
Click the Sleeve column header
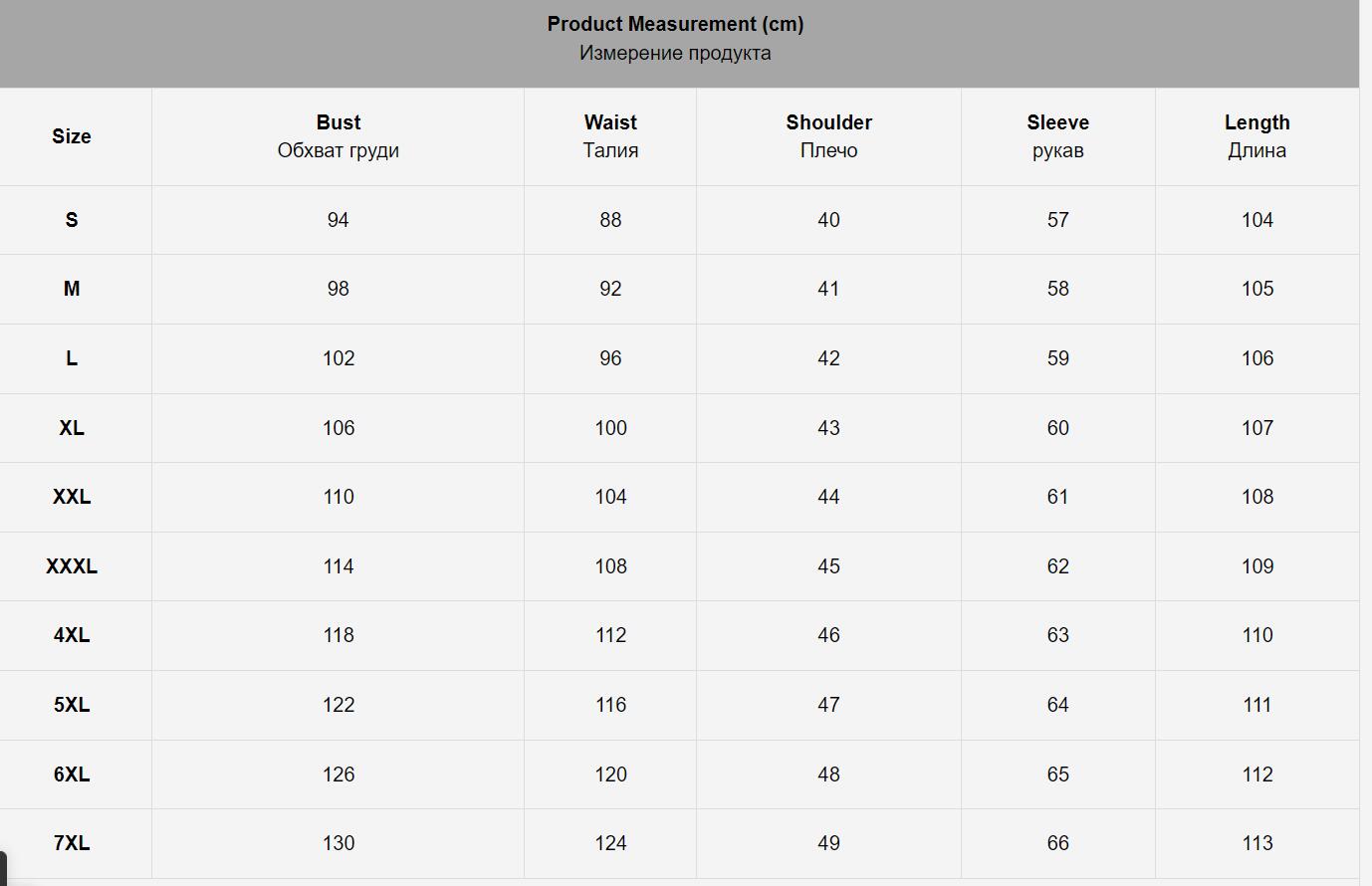tap(1057, 122)
